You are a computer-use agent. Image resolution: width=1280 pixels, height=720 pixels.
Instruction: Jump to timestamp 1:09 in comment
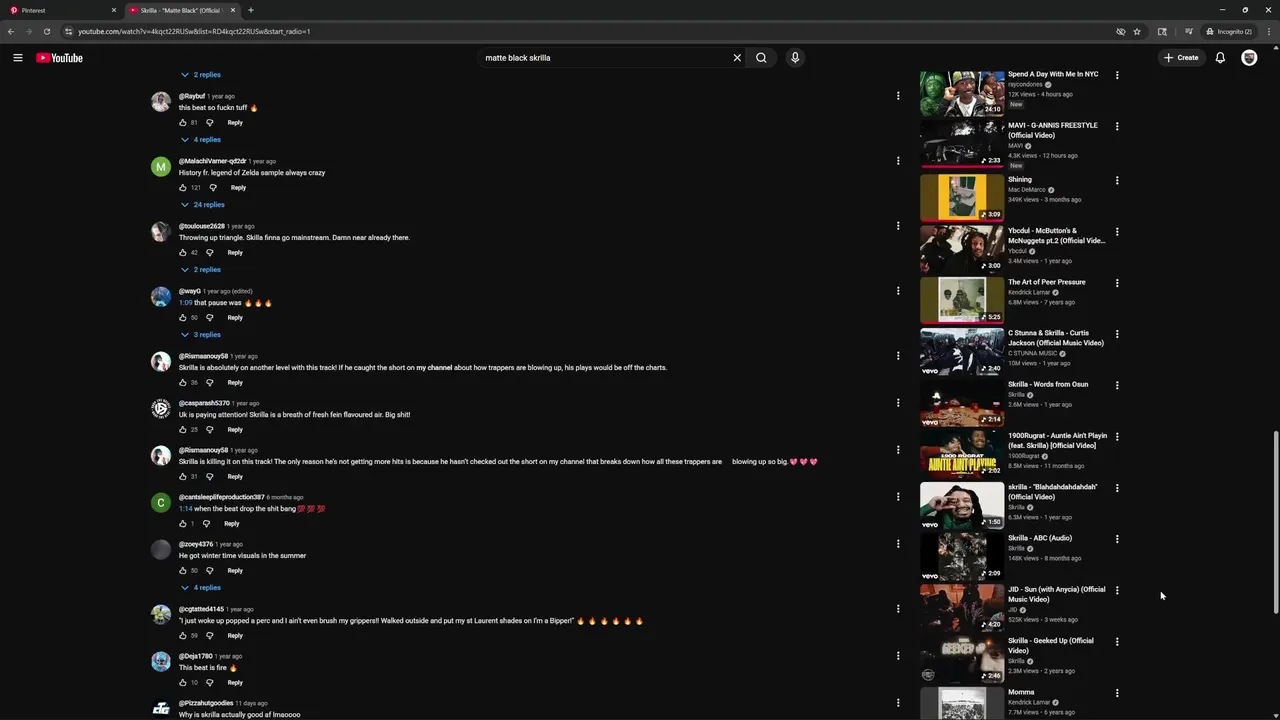[x=185, y=303]
